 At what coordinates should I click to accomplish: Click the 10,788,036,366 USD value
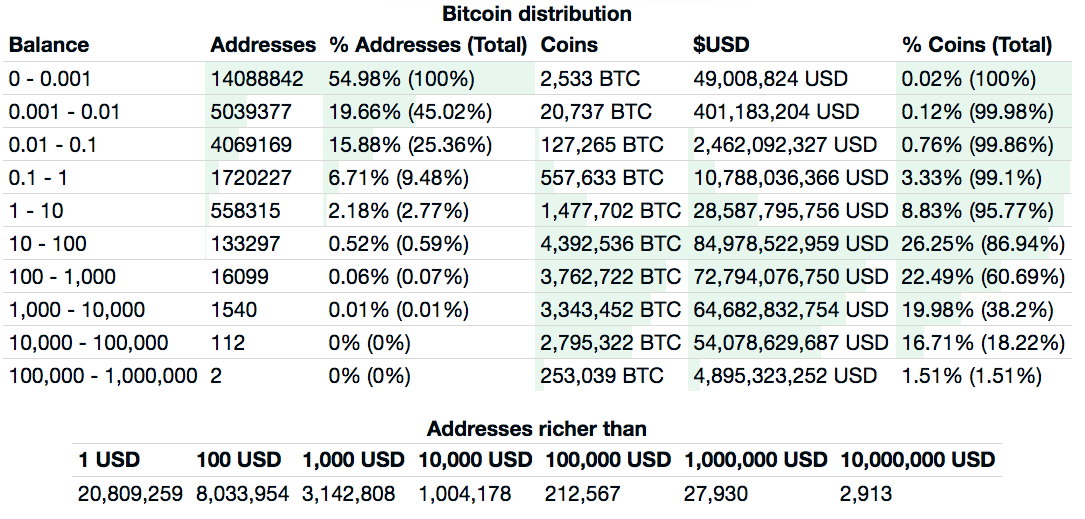pos(790,178)
